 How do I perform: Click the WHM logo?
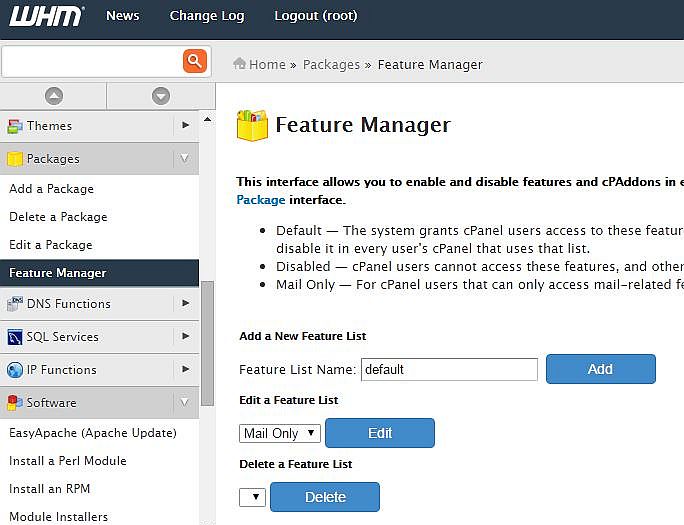point(46,16)
